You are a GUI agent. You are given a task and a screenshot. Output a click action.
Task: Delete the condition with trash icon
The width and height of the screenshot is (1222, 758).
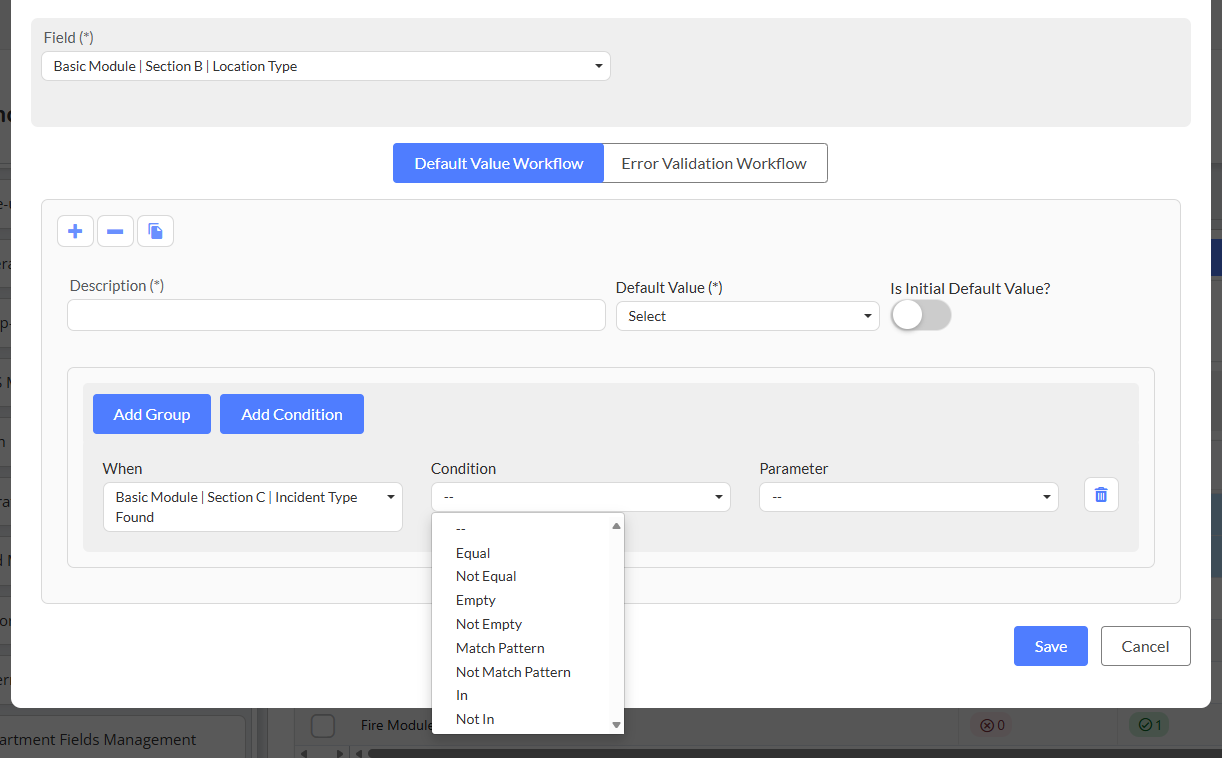click(1101, 495)
